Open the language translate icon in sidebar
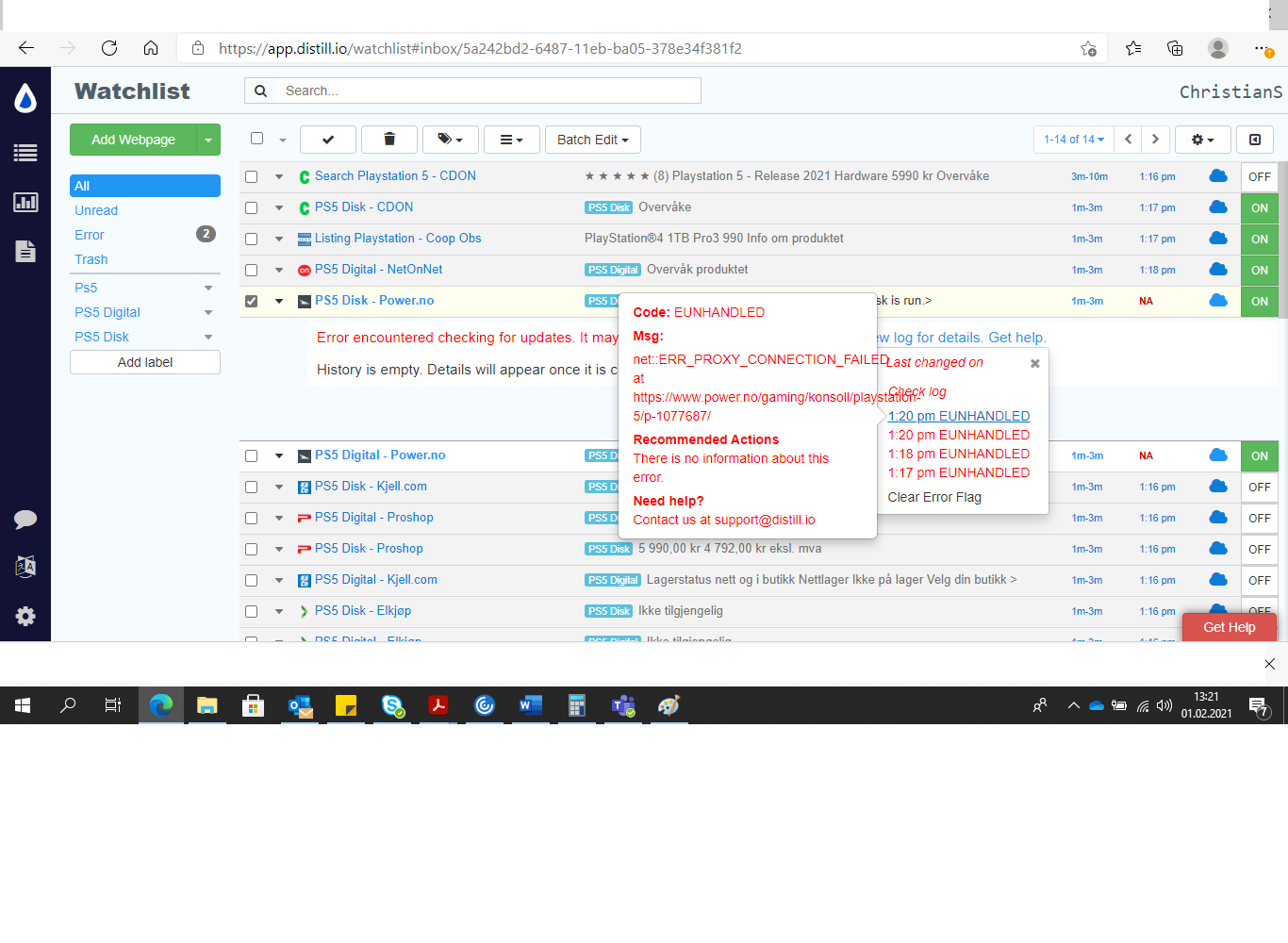 [x=25, y=567]
